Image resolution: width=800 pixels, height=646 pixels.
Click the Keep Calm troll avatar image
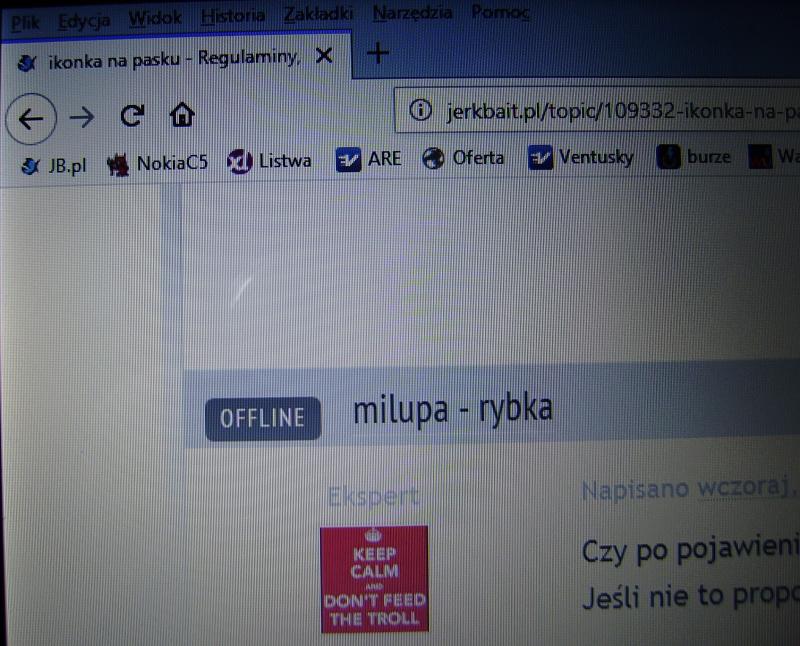coord(374,579)
